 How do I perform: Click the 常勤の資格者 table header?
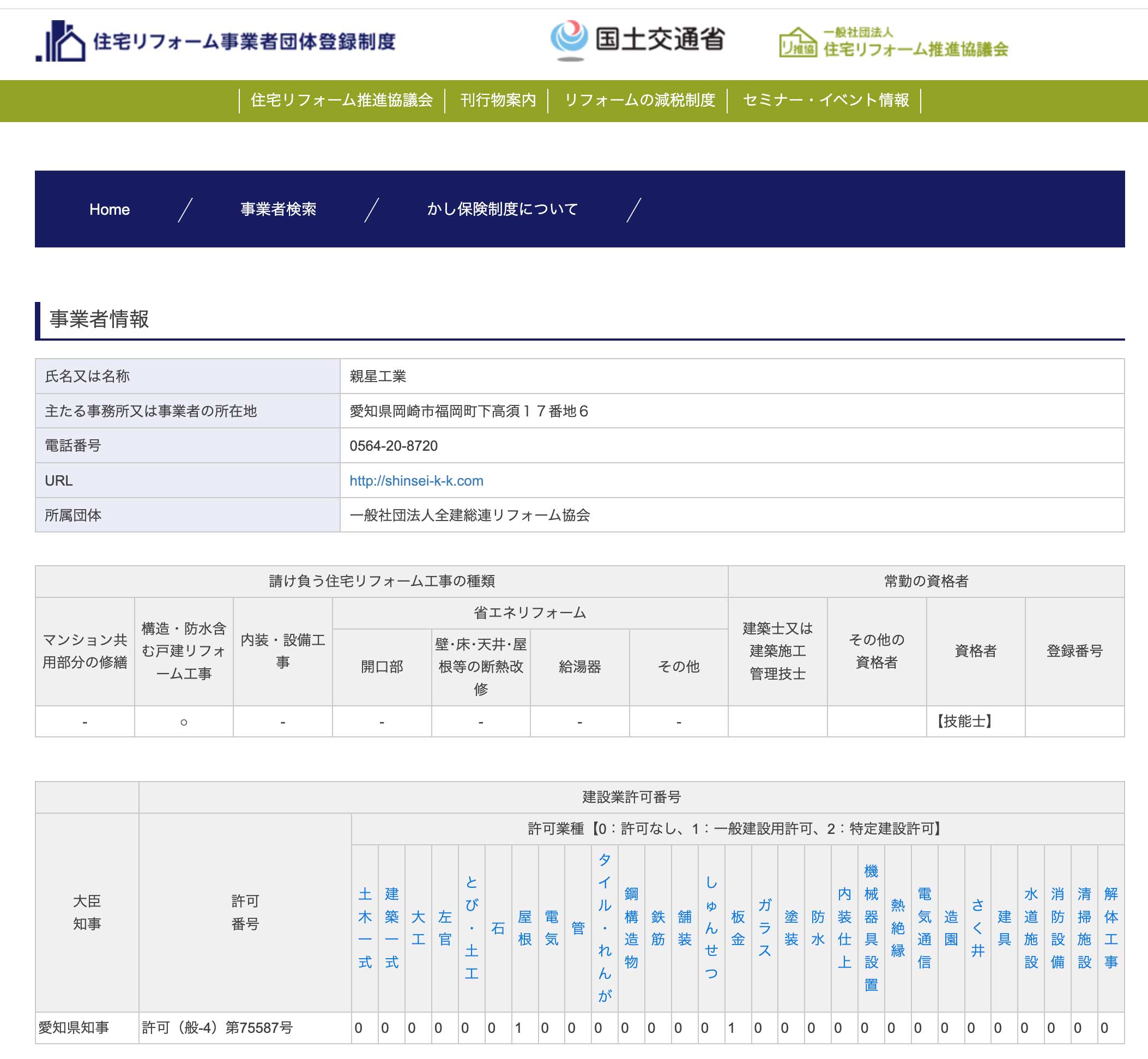tap(926, 581)
